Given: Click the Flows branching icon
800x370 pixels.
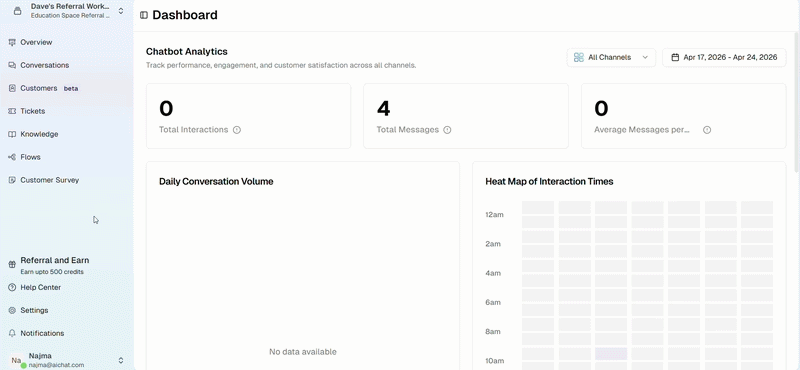Looking at the screenshot, I should [x=12, y=157].
